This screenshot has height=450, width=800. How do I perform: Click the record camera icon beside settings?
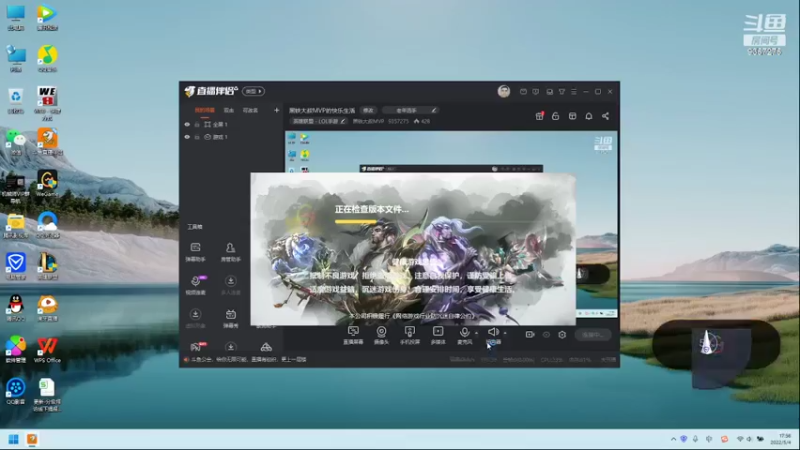pos(530,335)
